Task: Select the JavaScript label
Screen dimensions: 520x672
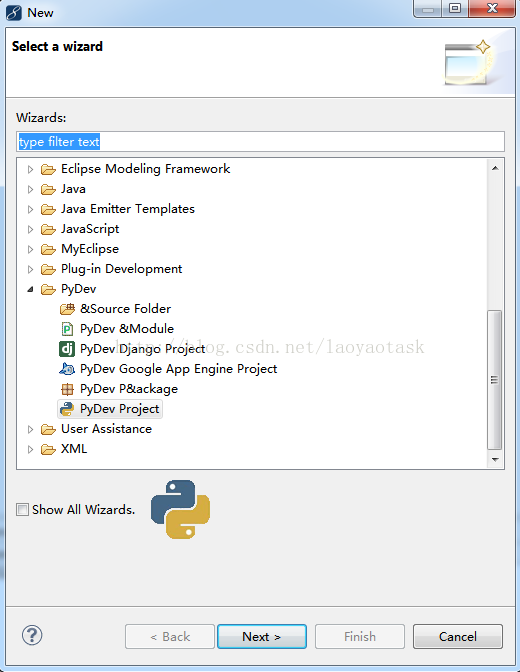Action: [x=90, y=229]
